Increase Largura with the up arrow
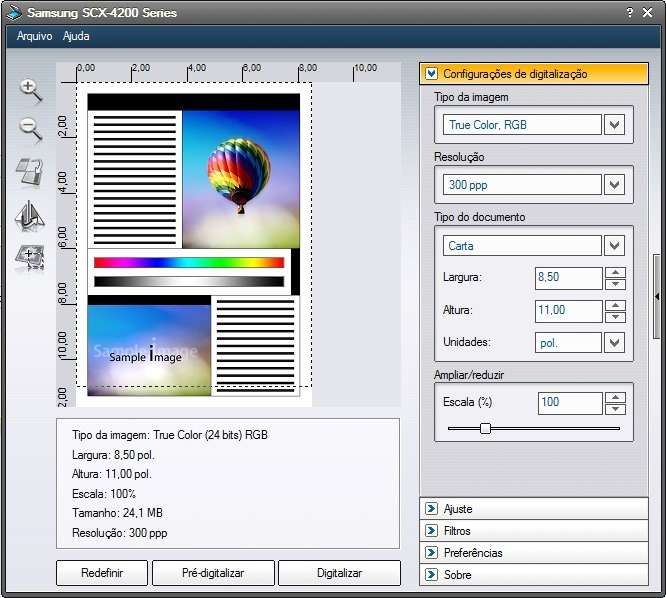Screen dimensions: 666x598 (x=615, y=273)
